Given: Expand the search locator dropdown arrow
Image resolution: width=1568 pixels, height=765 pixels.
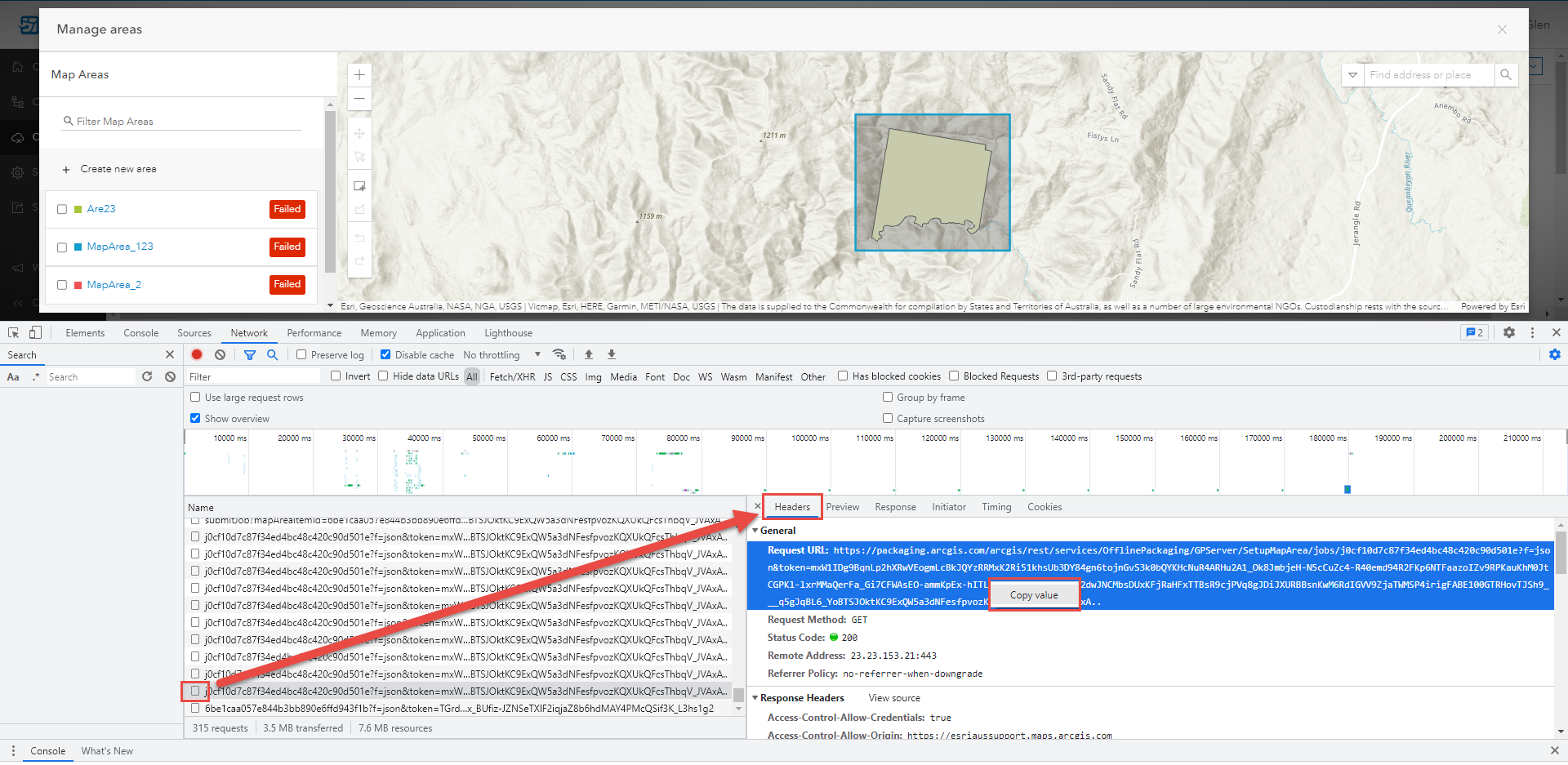Looking at the screenshot, I should [1353, 75].
